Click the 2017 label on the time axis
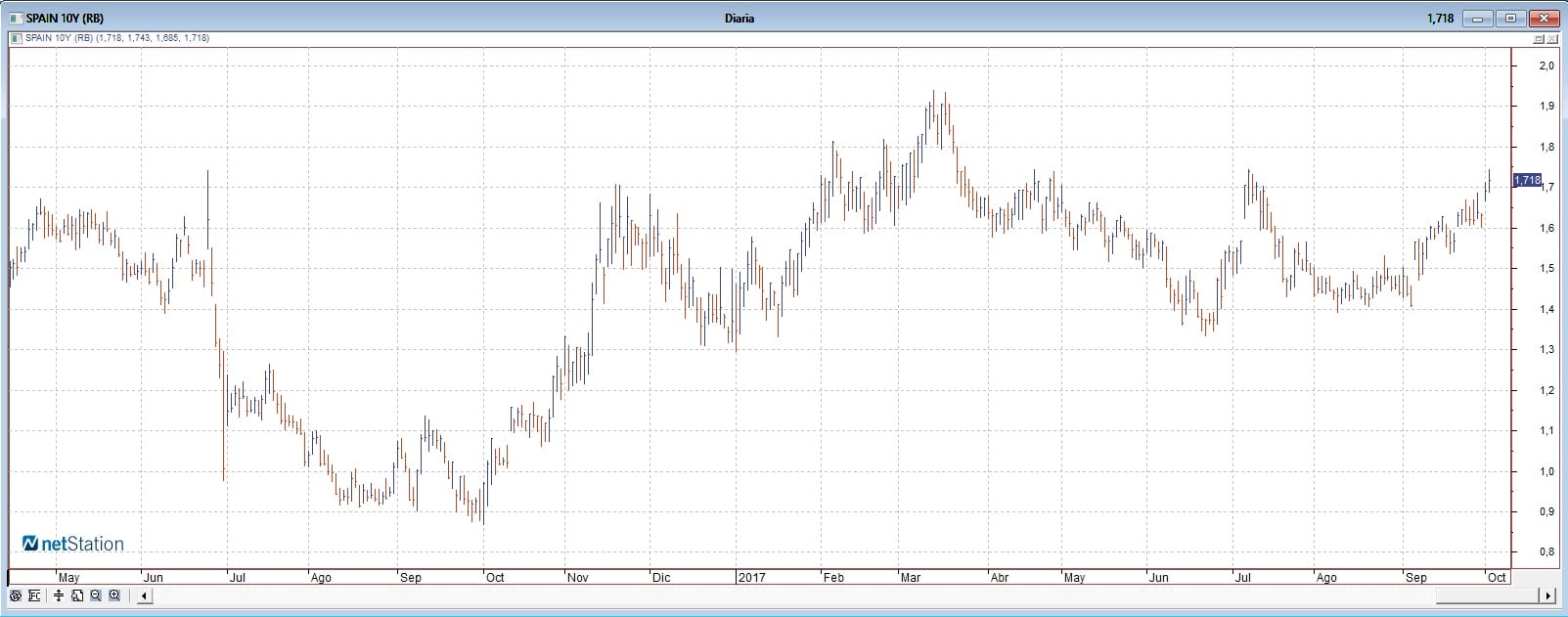This screenshot has height=617, width=1568. coord(751,578)
